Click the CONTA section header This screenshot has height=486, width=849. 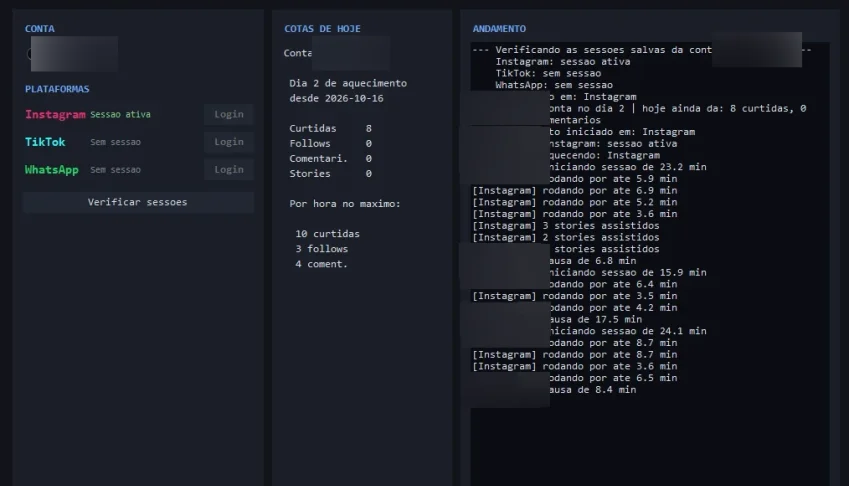[40, 29]
